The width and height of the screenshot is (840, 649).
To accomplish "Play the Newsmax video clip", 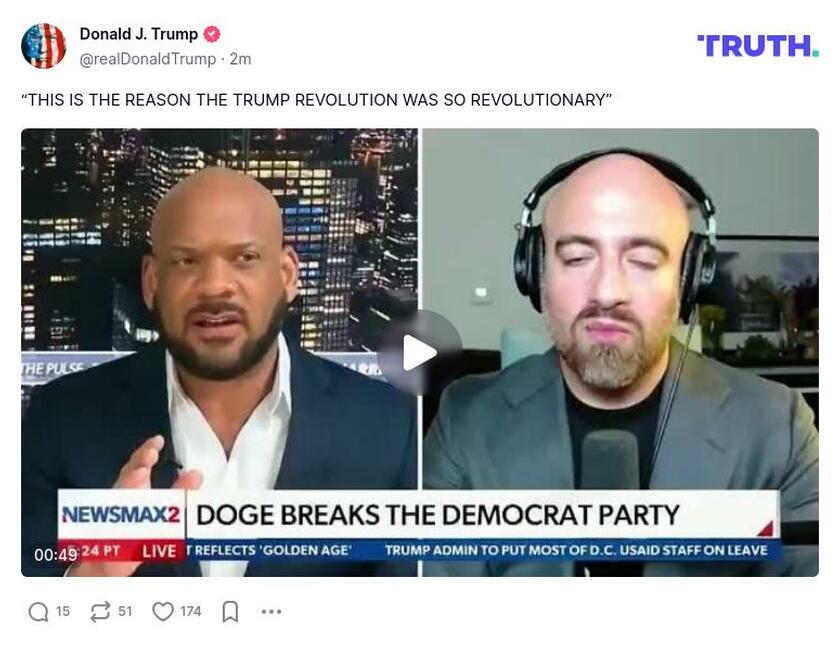I will tap(419, 353).
